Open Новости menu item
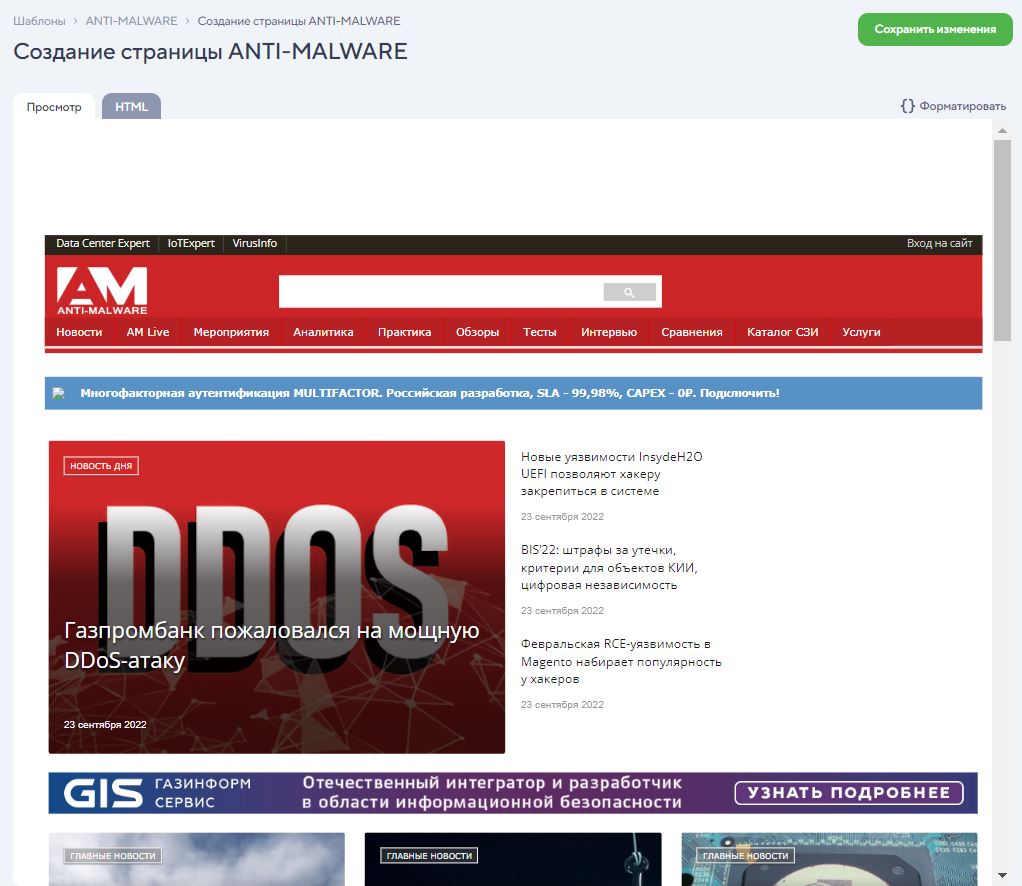Screen dimensions: 1022x886 (x=80, y=332)
